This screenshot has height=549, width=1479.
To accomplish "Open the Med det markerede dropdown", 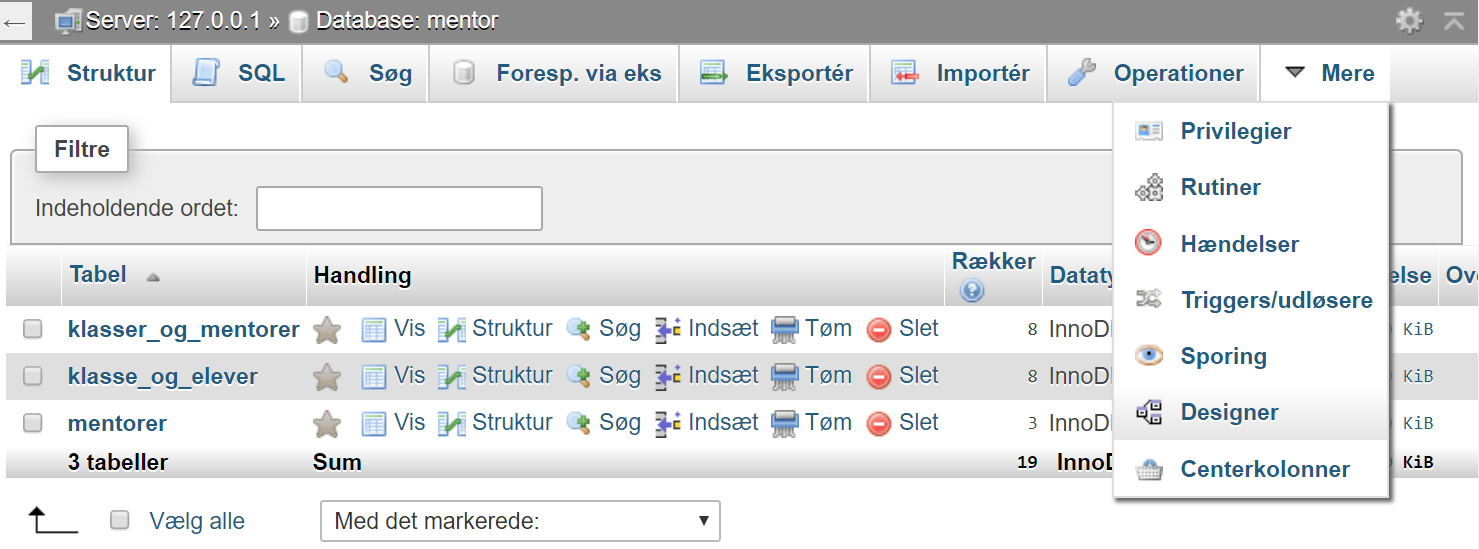I will coord(520,521).
